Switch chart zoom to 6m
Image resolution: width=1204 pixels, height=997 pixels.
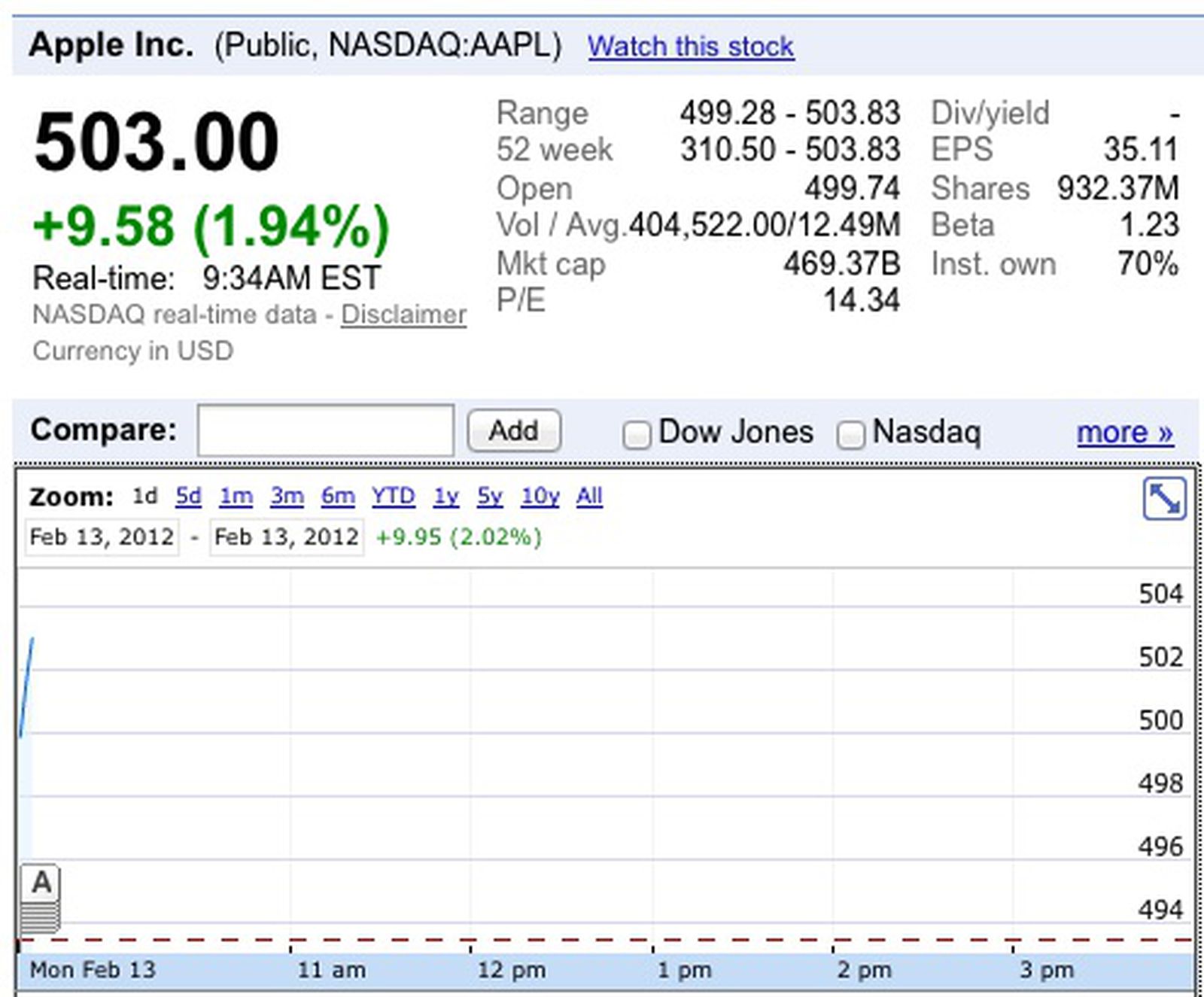[338, 496]
